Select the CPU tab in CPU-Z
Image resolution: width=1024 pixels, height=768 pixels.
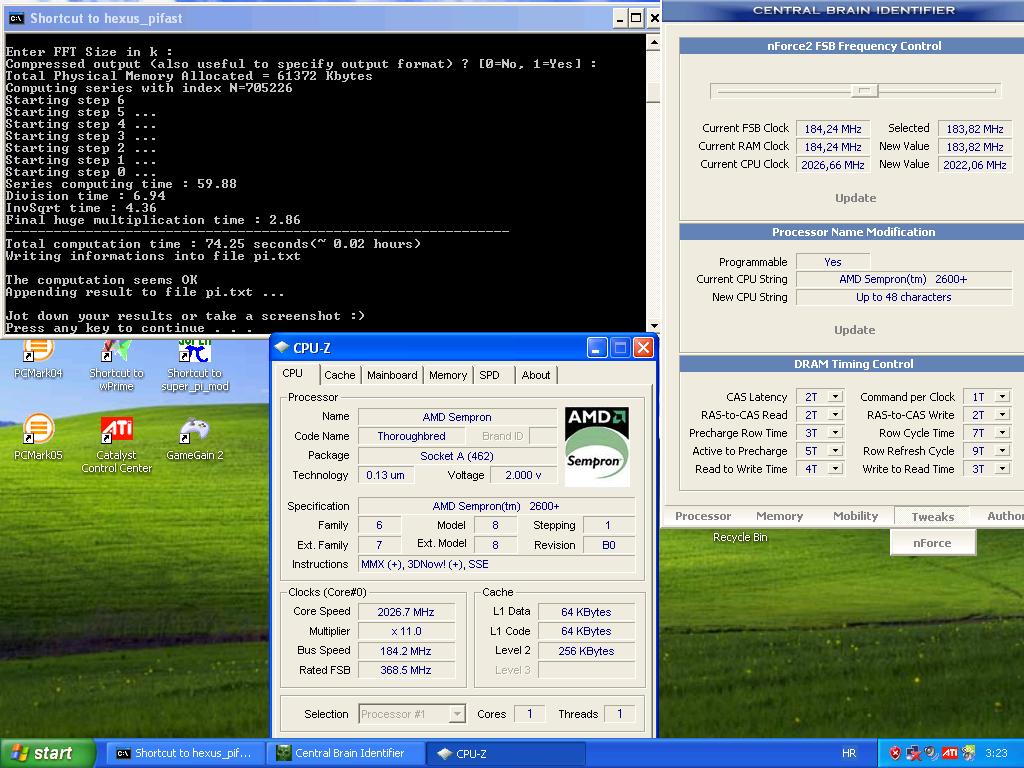click(x=293, y=374)
